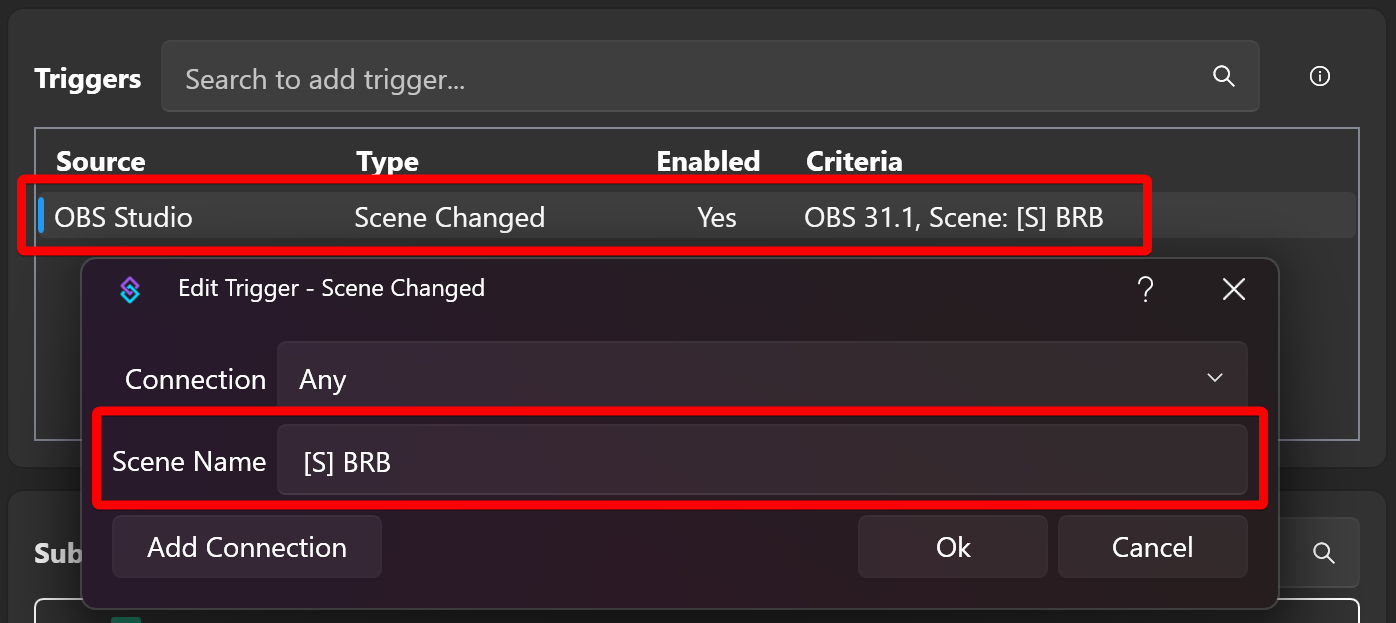Click the Criteria column header

point(854,161)
